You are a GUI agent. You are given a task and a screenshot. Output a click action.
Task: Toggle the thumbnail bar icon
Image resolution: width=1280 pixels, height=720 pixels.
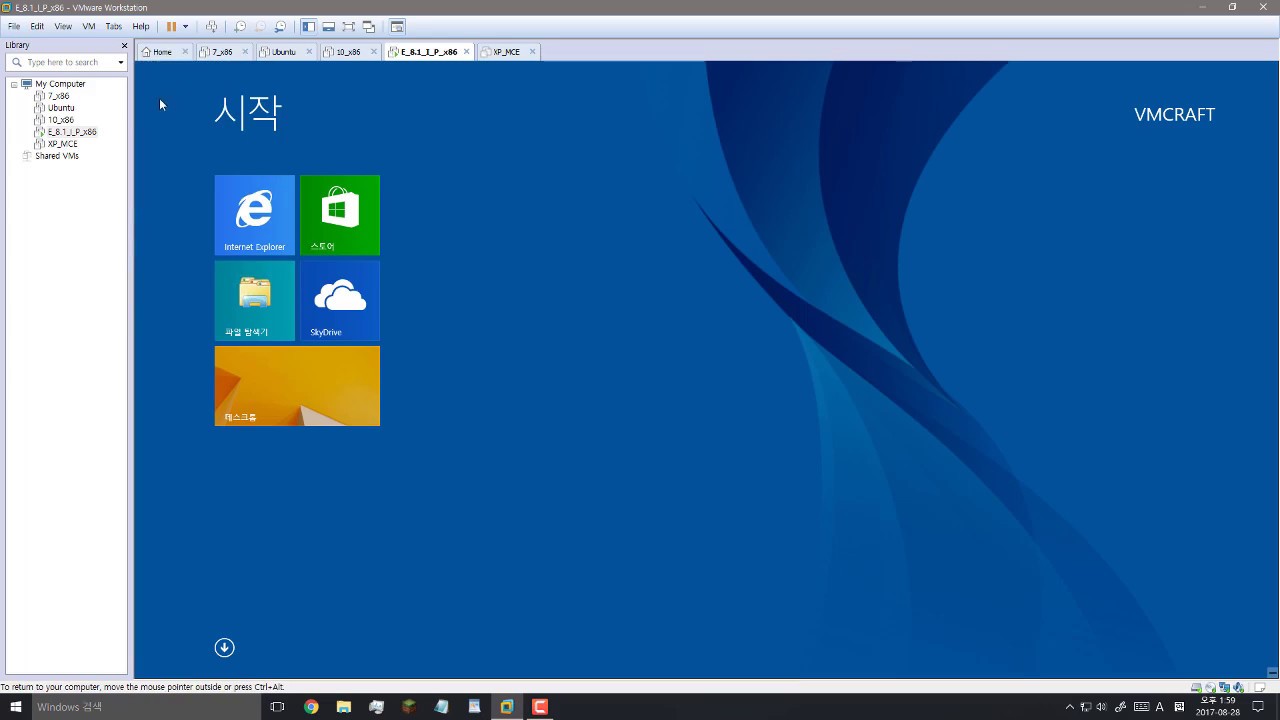[x=328, y=26]
